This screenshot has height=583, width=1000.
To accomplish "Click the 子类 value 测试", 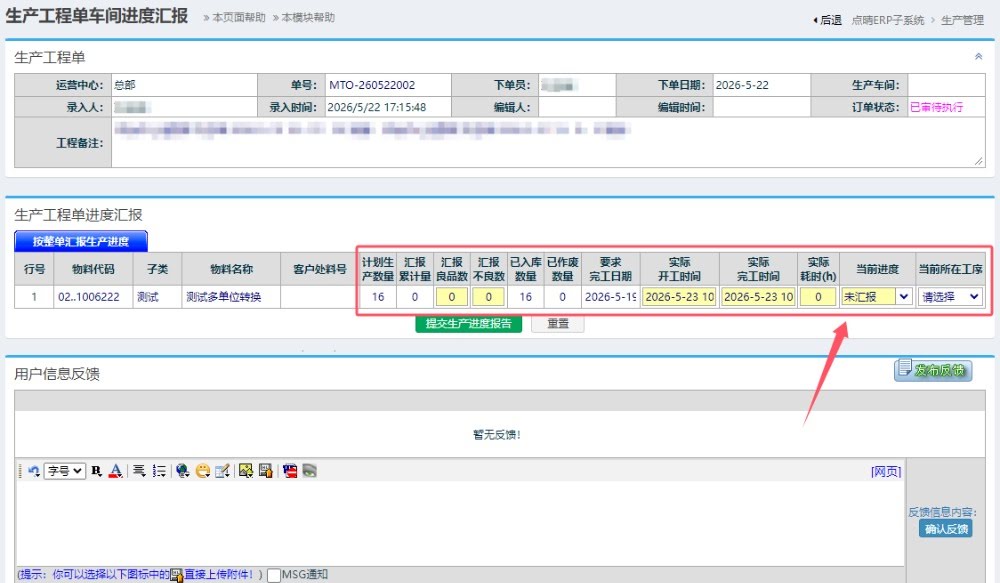I will [x=147, y=297].
